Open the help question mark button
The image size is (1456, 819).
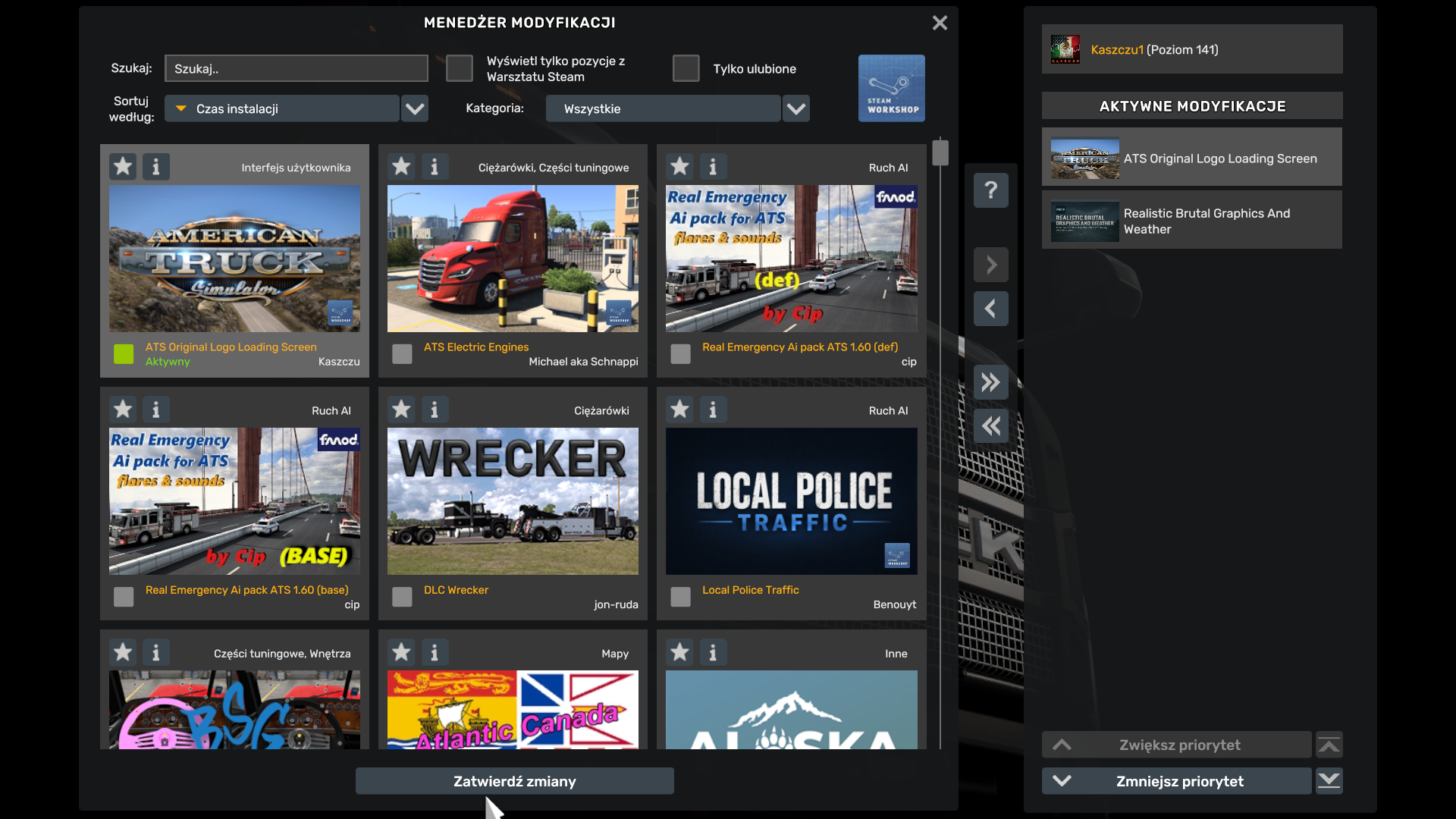coord(991,190)
